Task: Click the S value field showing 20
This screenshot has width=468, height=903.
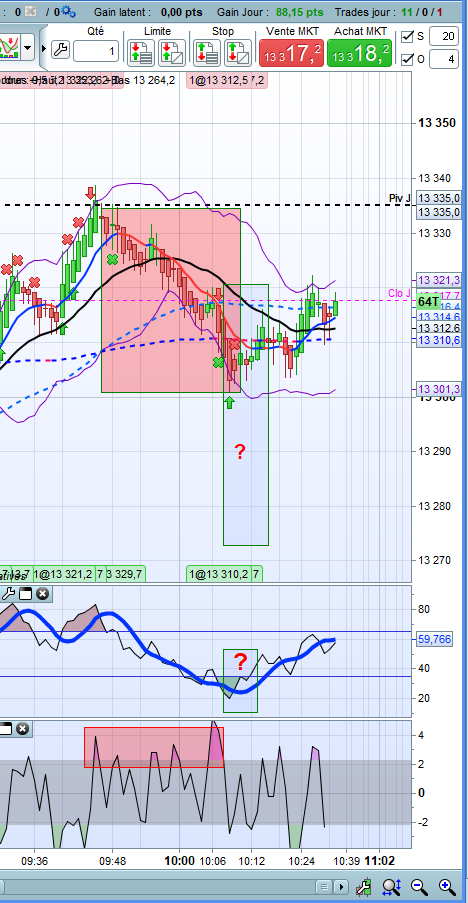Action: (x=444, y=37)
